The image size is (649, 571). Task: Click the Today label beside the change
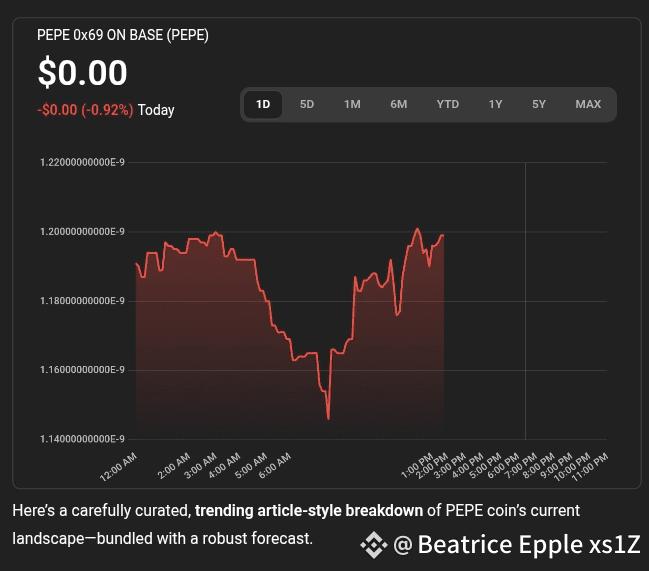tap(156, 110)
